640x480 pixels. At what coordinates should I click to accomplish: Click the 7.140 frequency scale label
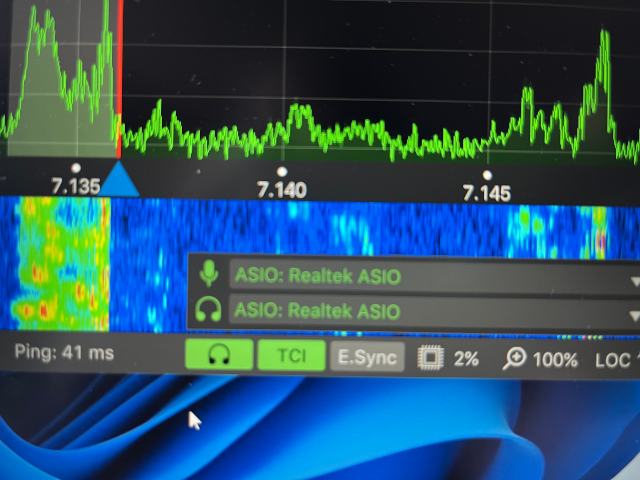[280, 190]
